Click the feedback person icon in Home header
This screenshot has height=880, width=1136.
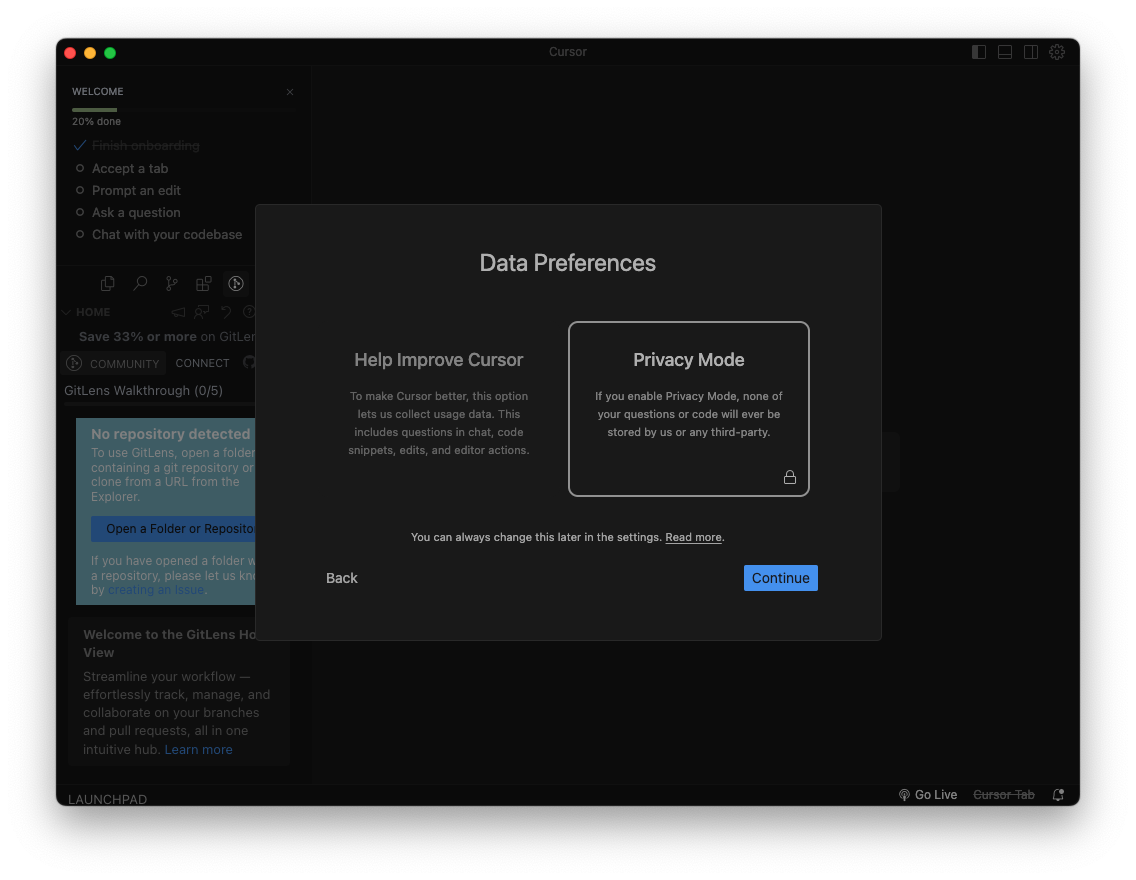202,312
